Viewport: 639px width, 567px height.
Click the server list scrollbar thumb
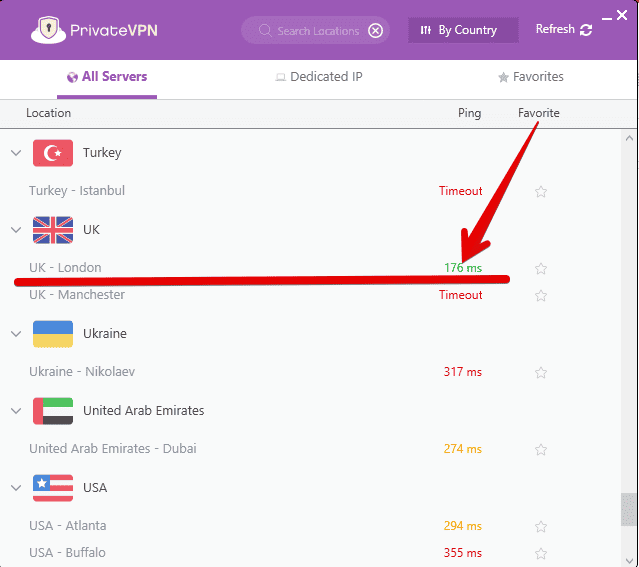[x=628, y=510]
